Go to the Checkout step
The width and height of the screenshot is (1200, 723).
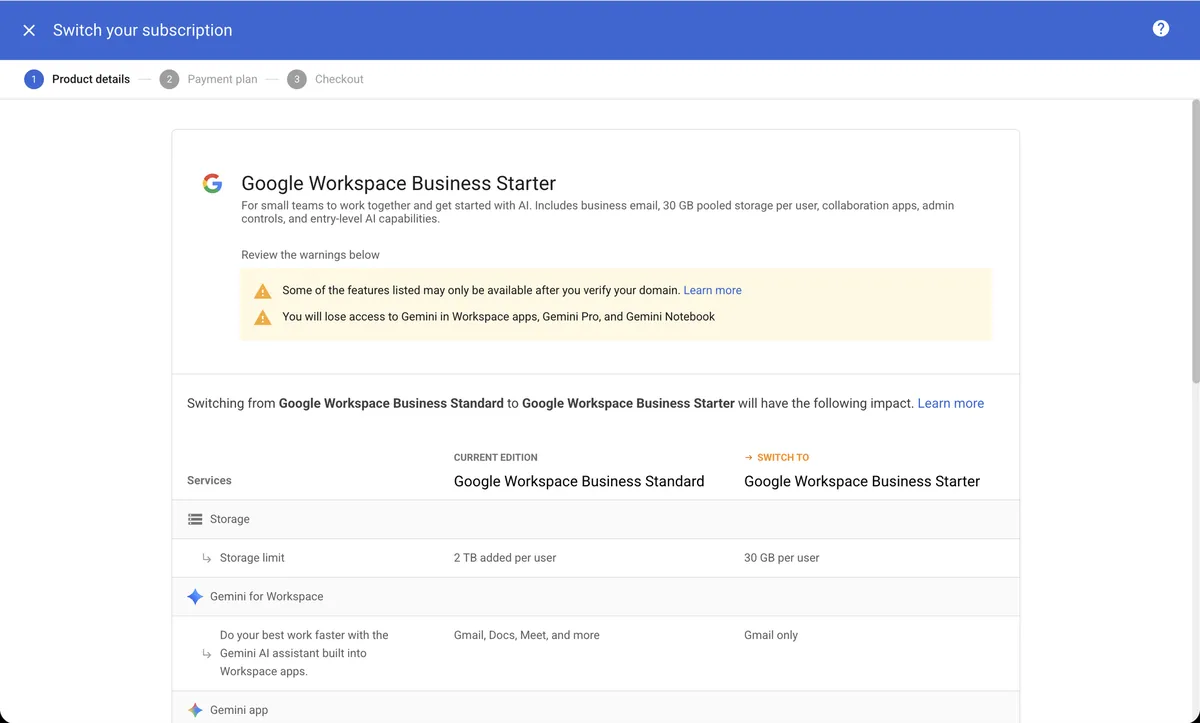[x=339, y=79]
